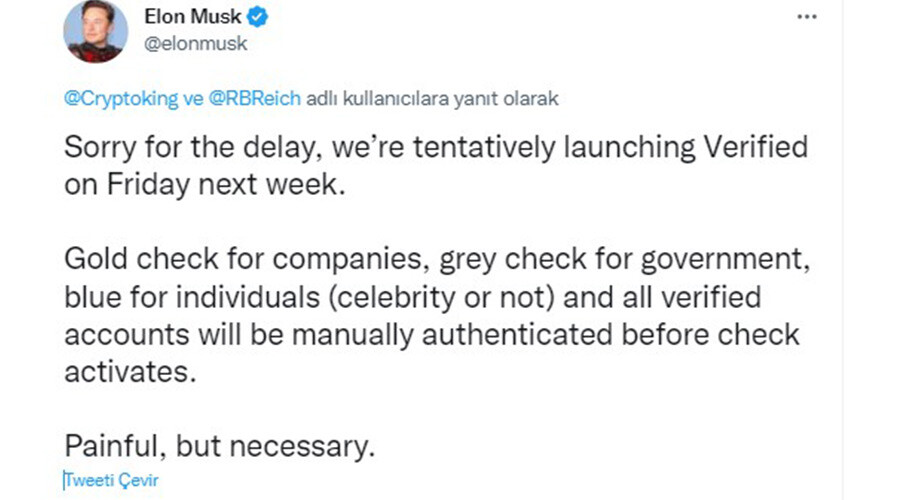This screenshot has height=500, width=900.
Task: Click Tweeti Çevir to translate the tweet
Action: click(x=111, y=479)
